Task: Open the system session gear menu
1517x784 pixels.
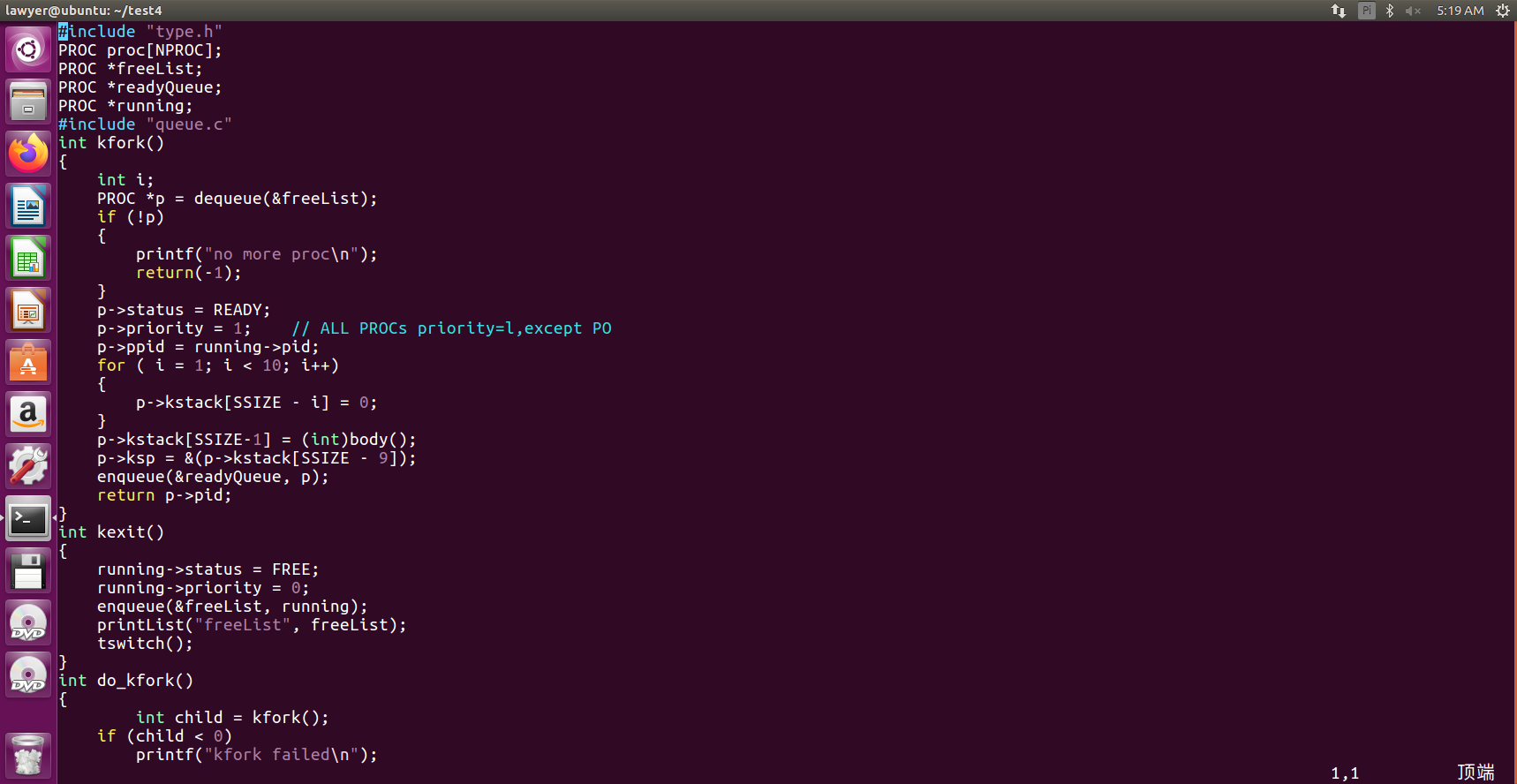Action: 1502,11
